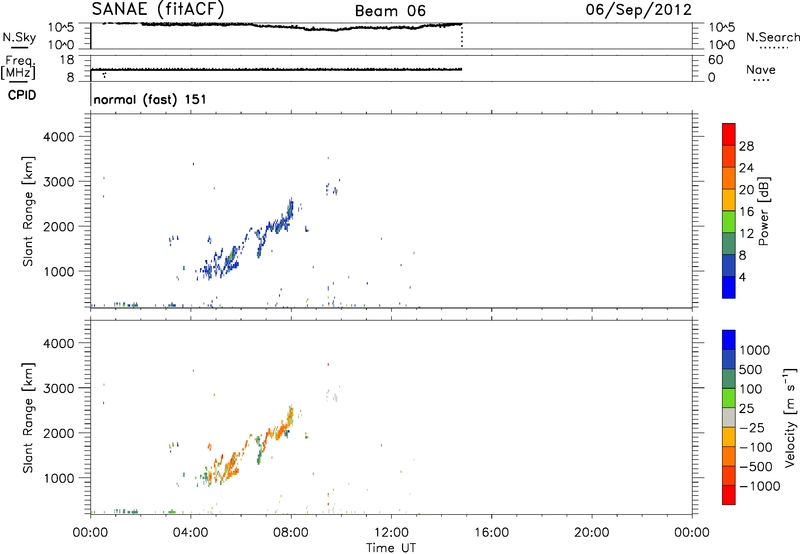Select the 60 tick on the Nave axis
Image resolution: width=800 pixels, height=554 pixels.
pyautogui.click(x=715, y=60)
